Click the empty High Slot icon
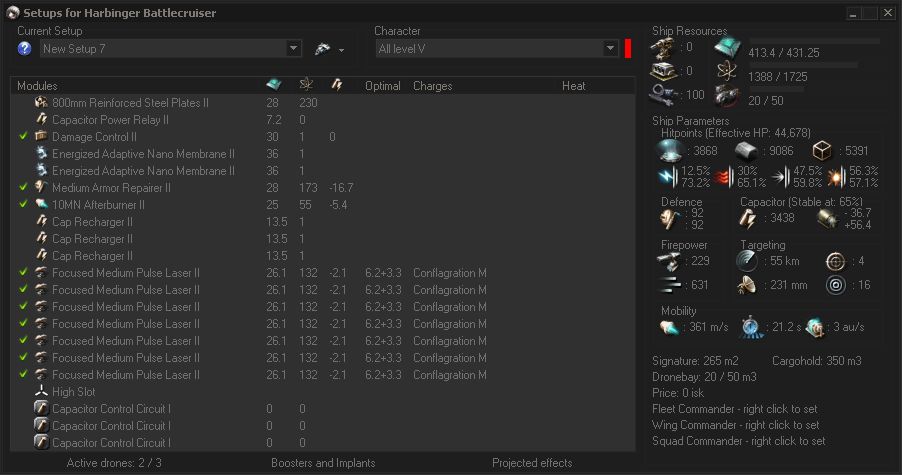902x475 pixels. point(41,392)
